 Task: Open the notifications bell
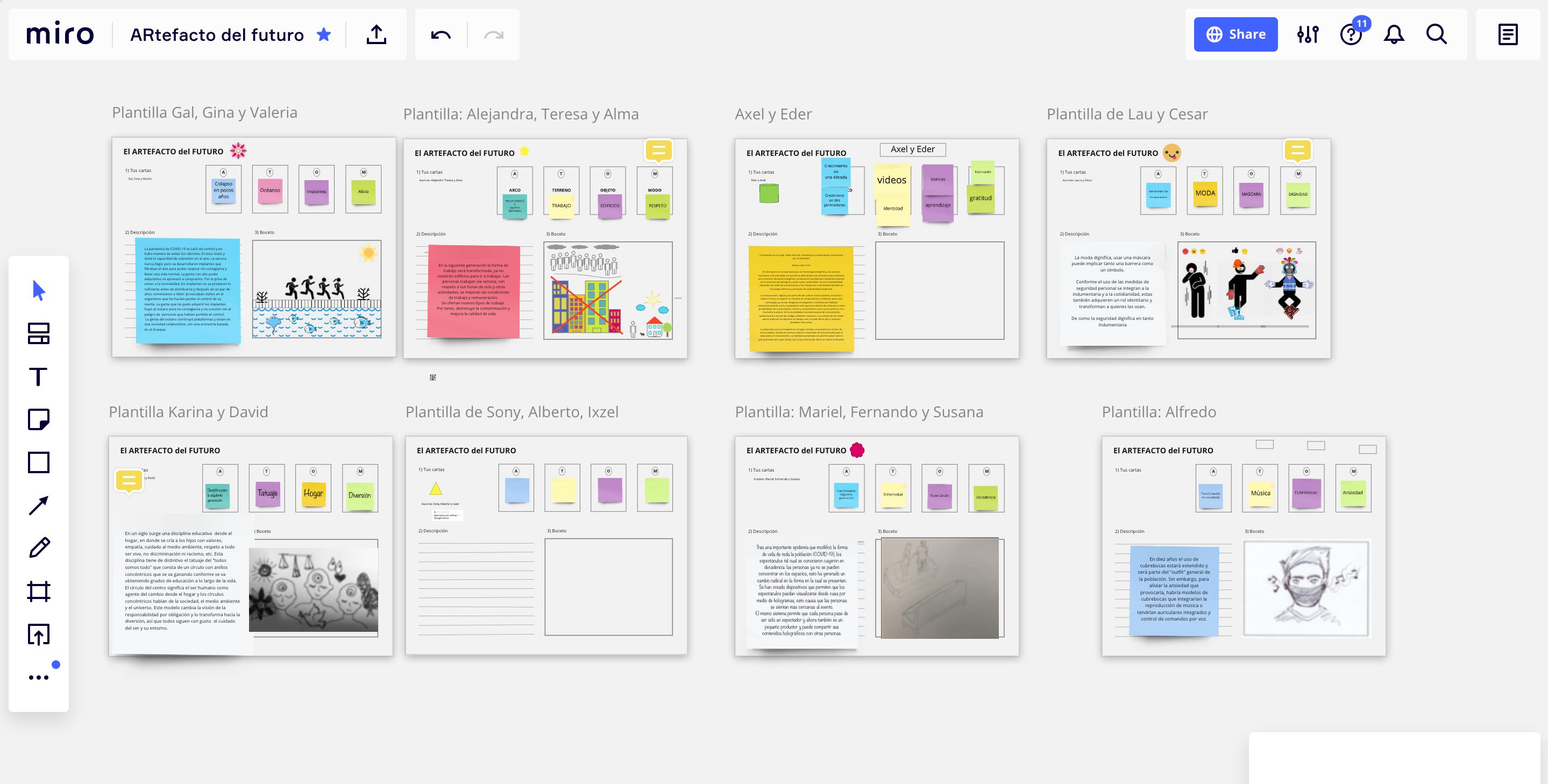1394,34
